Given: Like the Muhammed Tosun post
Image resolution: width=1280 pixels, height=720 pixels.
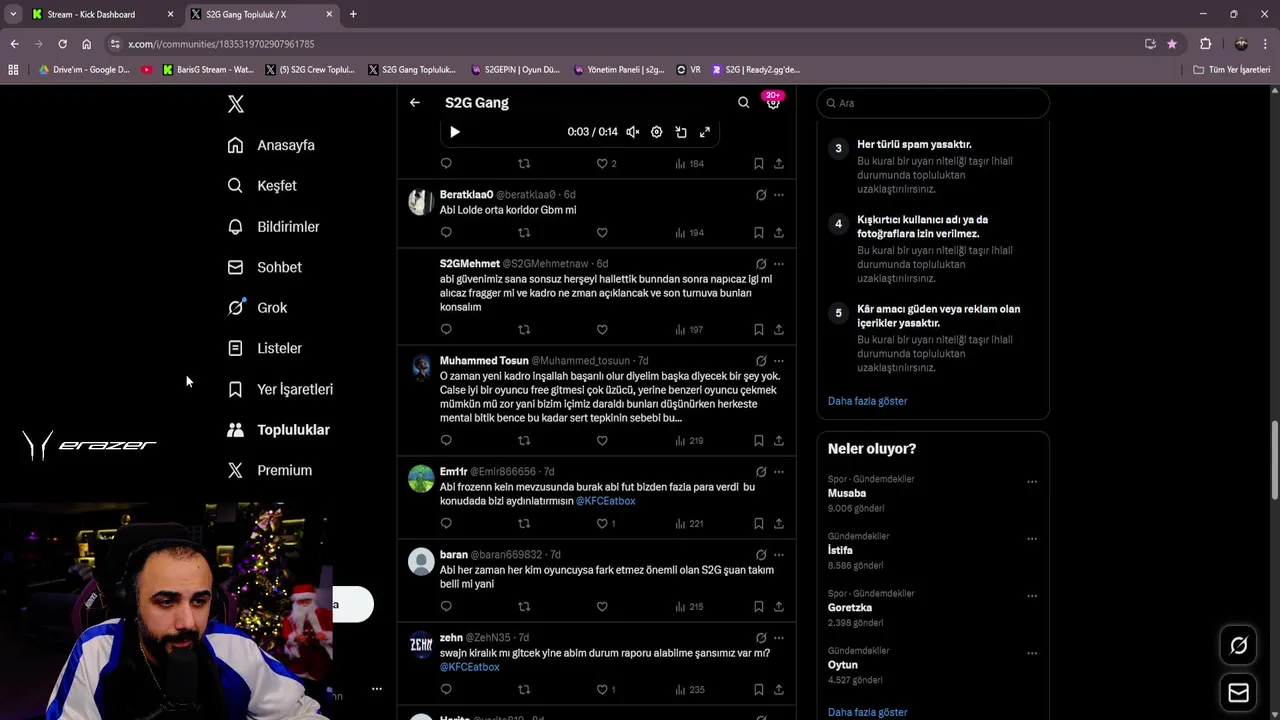Looking at the screenshot, I should click(602, 441).
